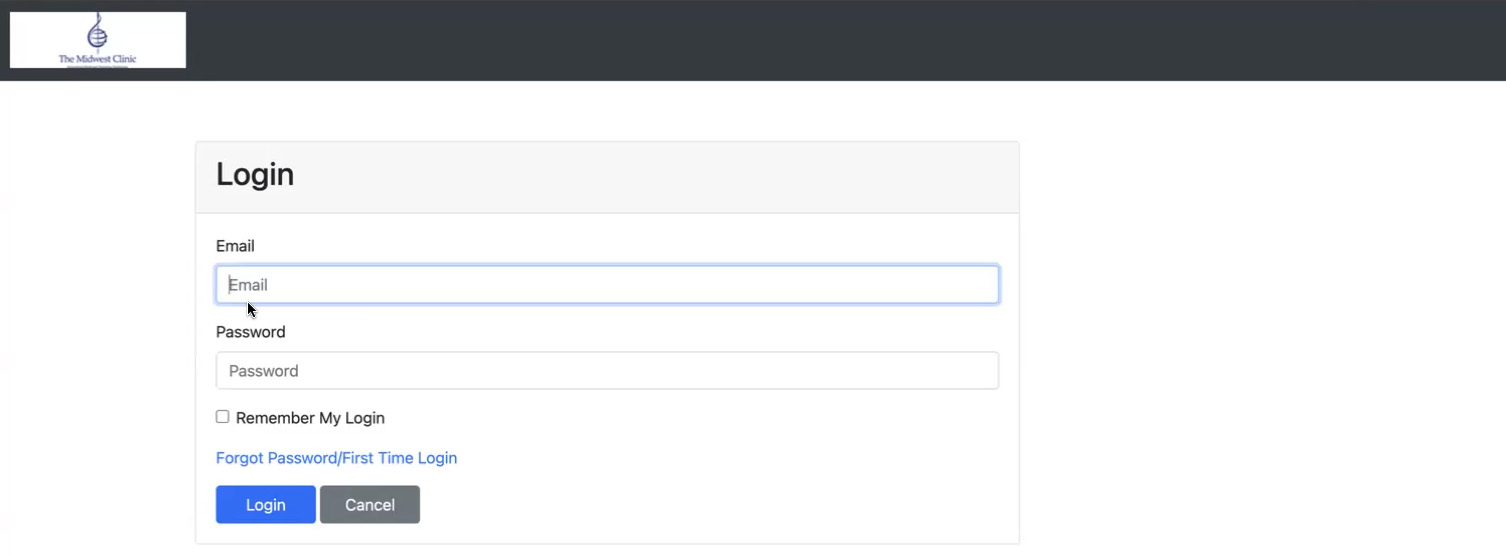This screenshot has height=556, width=1506.
Task: Enable the Remember My Login checkbox
Action: point(223,417)
